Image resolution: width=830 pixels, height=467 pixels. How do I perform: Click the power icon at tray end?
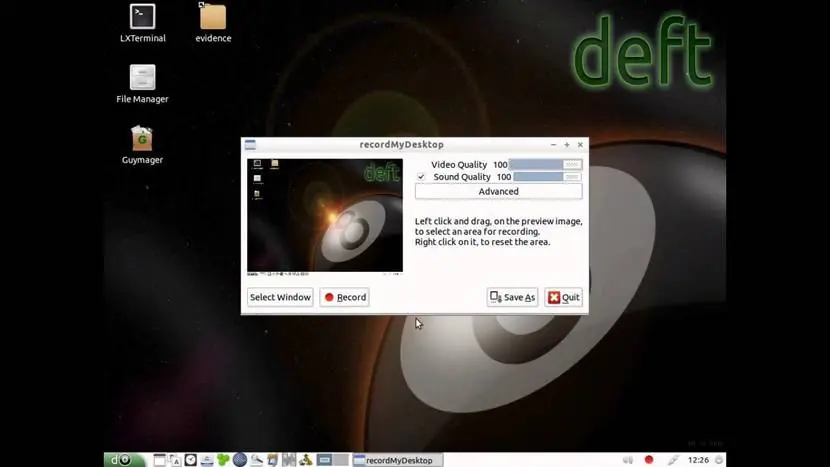(719, 460)
